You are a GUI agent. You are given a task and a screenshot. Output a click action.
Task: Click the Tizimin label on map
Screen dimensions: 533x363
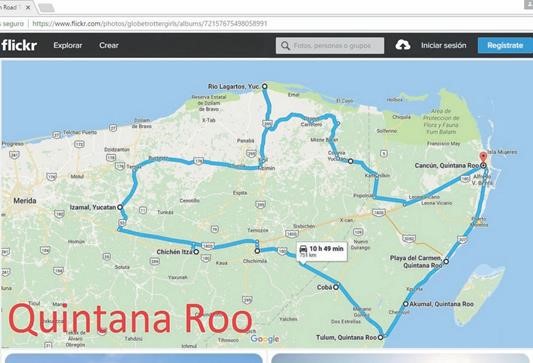pos(266,168)
